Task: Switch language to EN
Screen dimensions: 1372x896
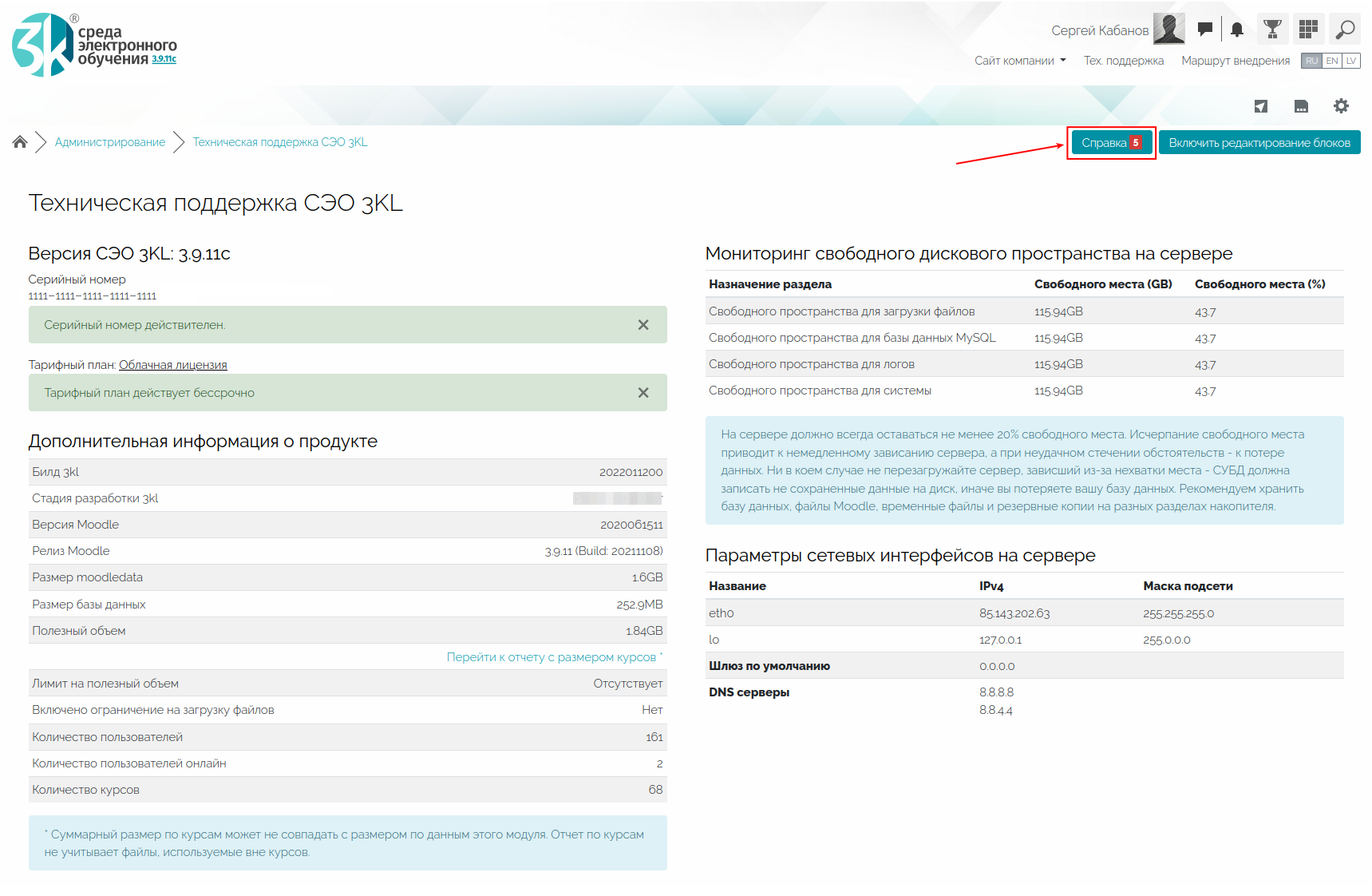Action: (x=1332, y=61)
